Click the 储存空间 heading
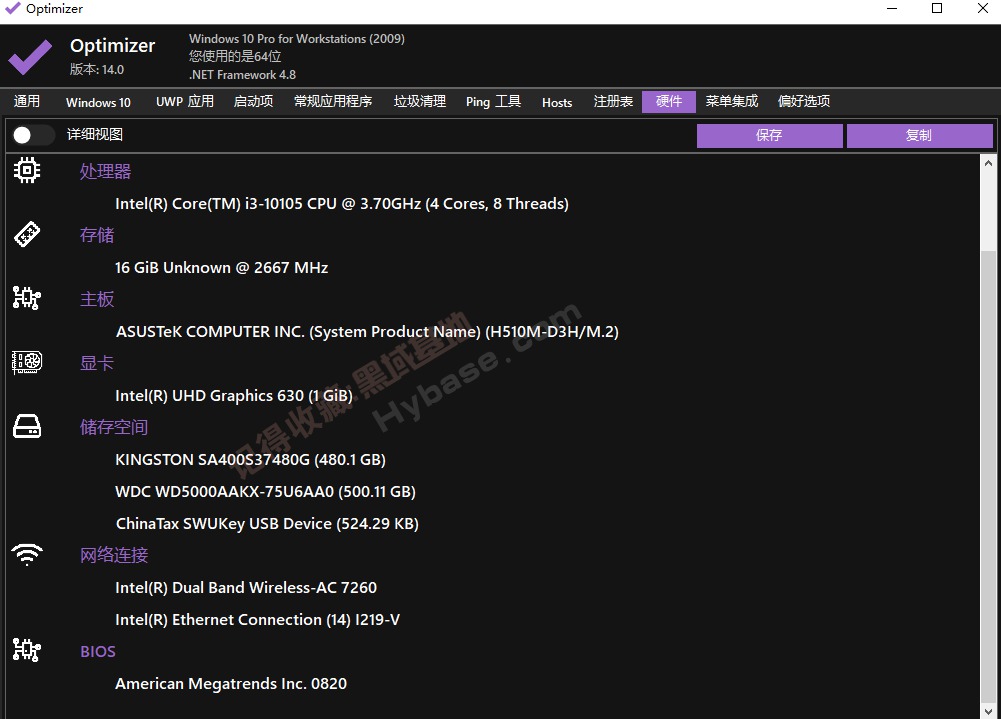The width and height of the screenshot is (1001, 719). coord(114,427)
